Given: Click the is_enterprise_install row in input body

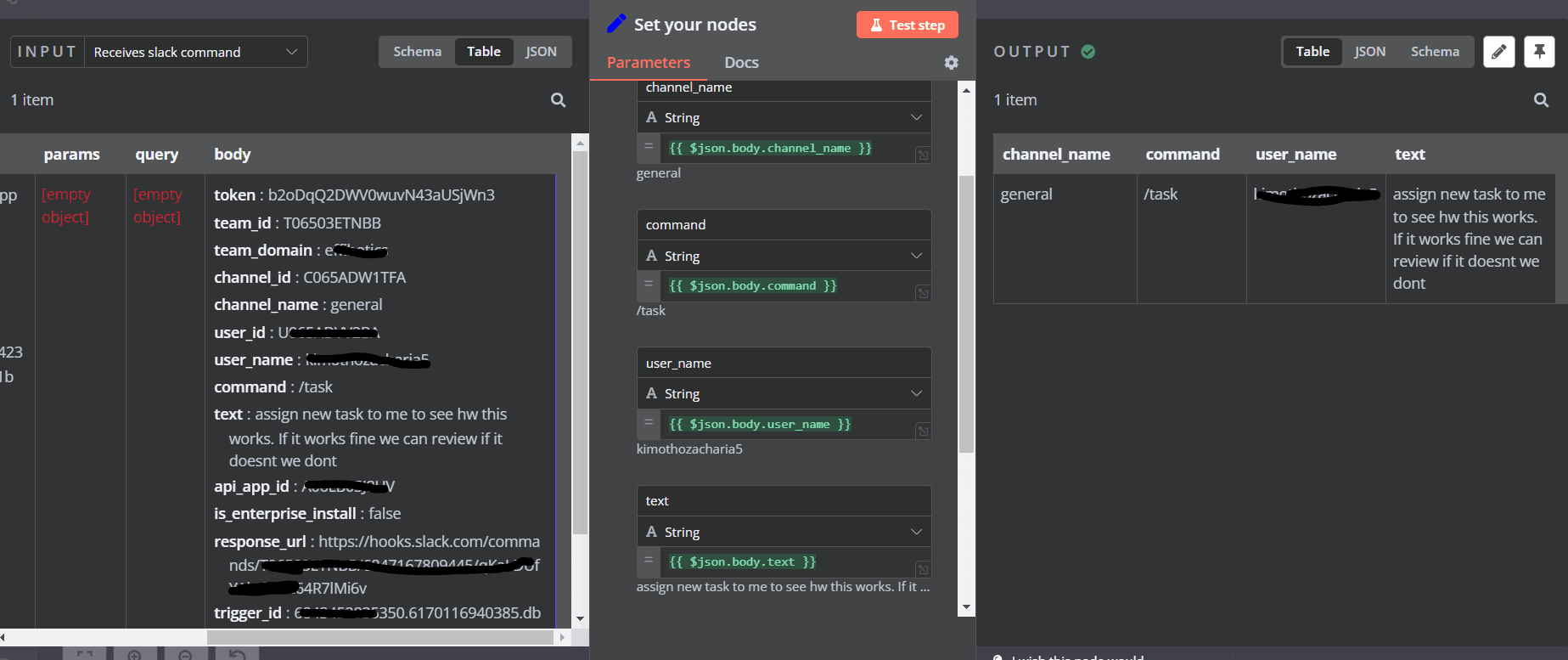Looking at the screenshot, I should tap(307, 513).
